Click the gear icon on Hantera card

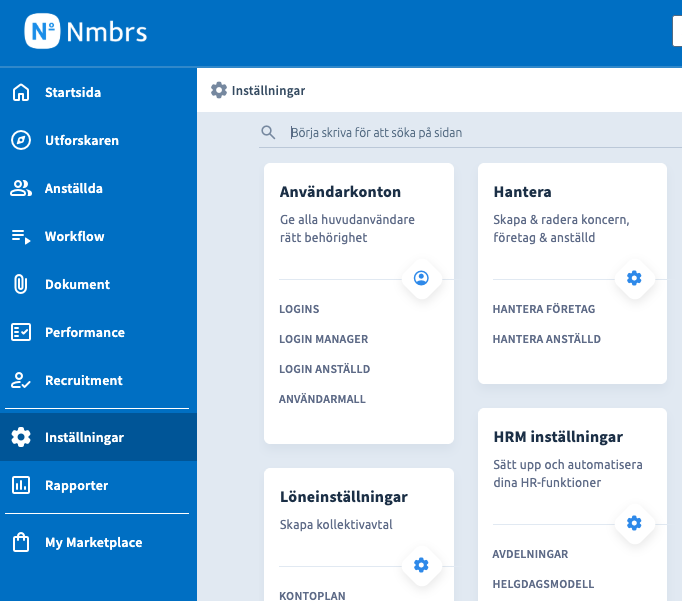click(x=634, y=278)
